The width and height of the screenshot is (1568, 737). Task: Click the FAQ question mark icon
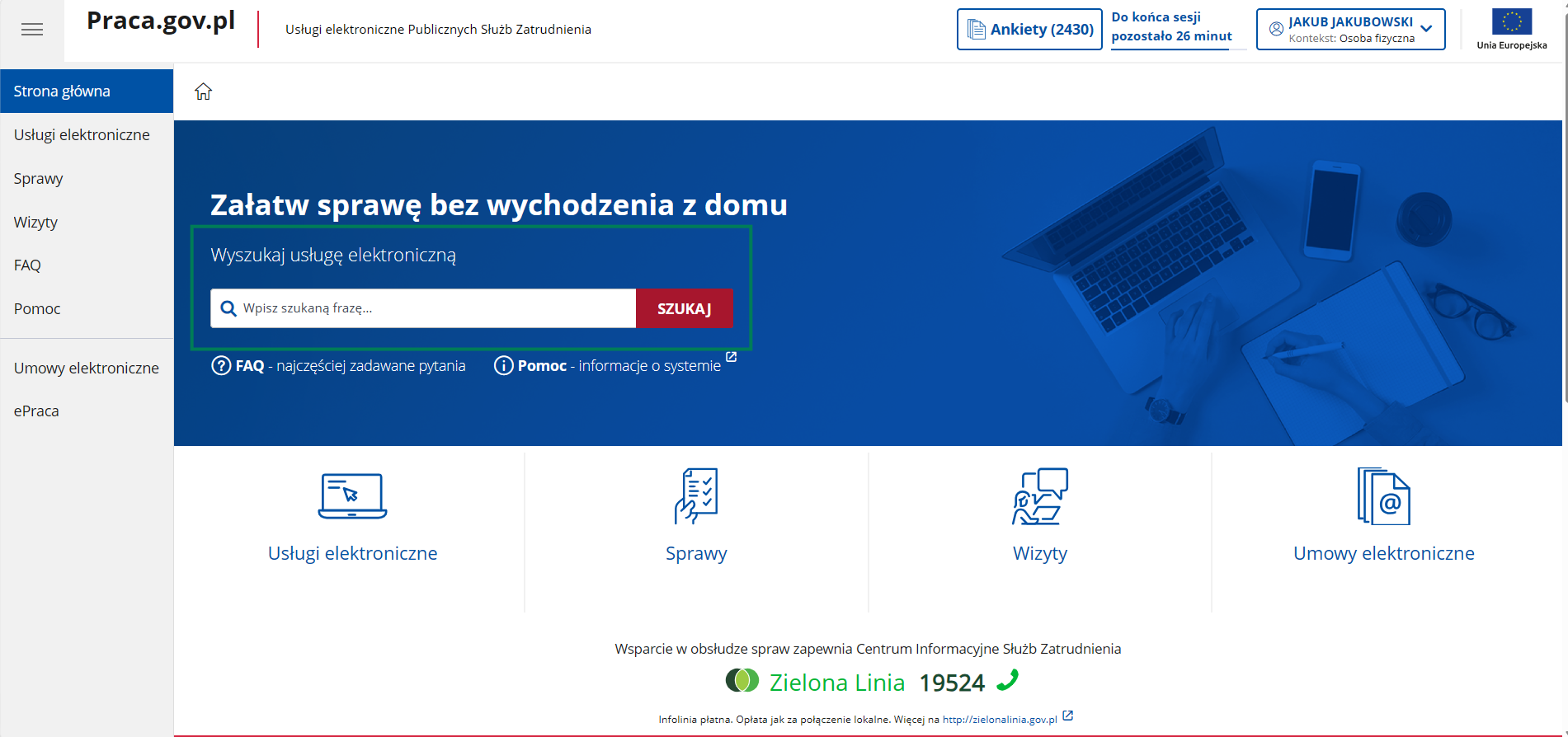221,365
